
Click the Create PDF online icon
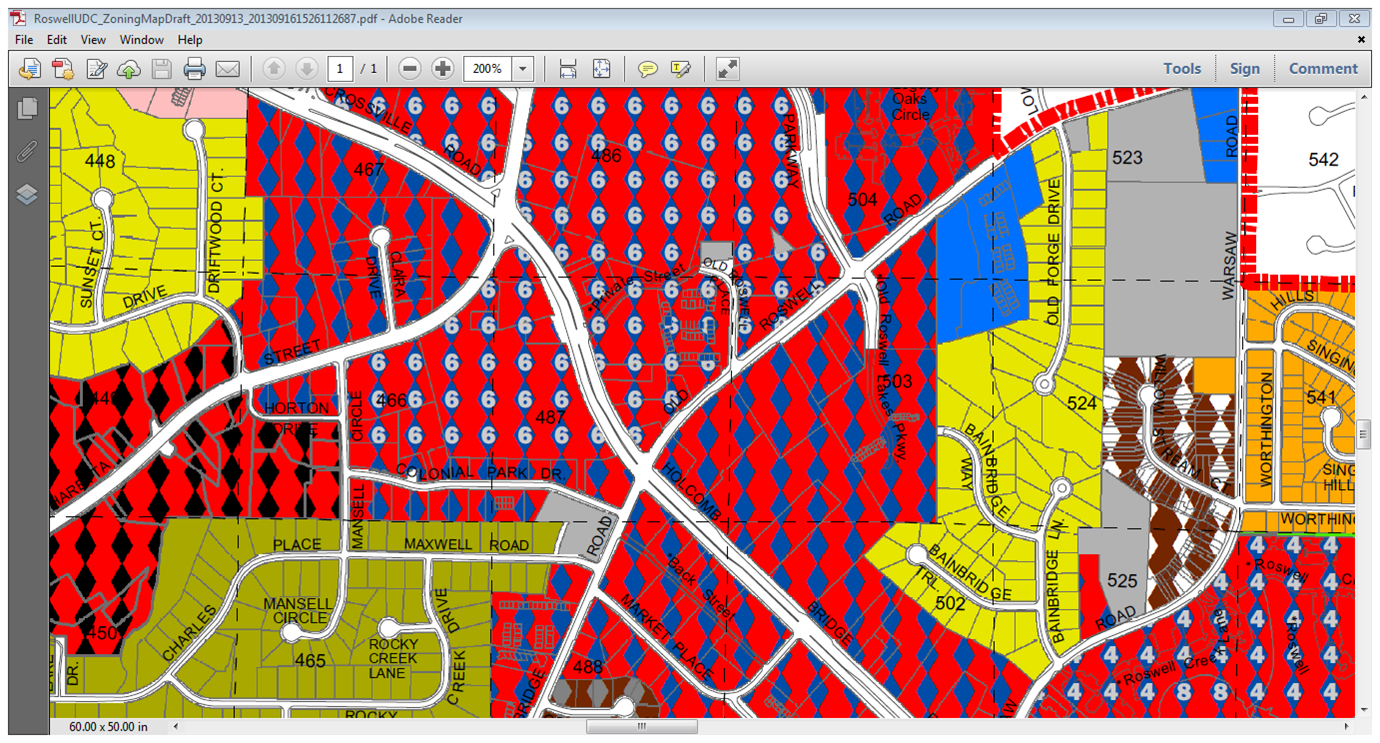[63, 69]
